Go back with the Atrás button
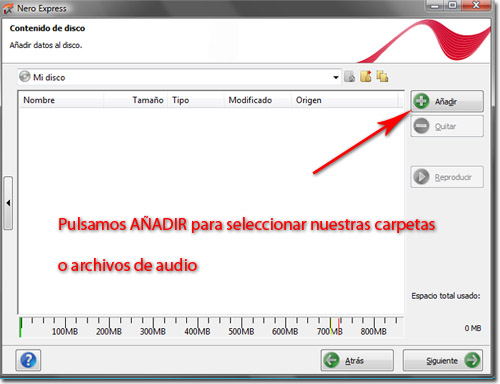The width and height of the screenshot is (500, 384). click(357, 360)
